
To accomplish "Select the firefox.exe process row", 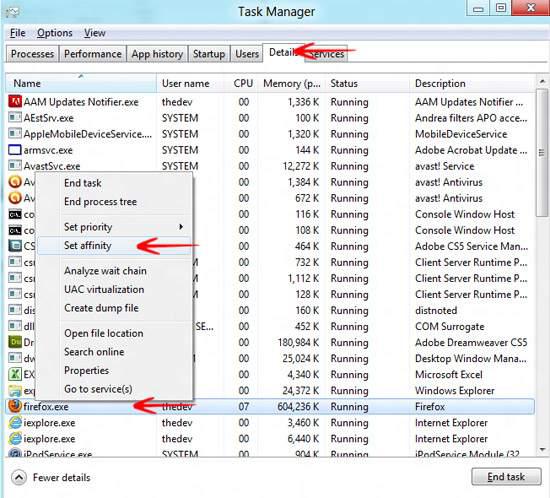I will tap(270, 406).
